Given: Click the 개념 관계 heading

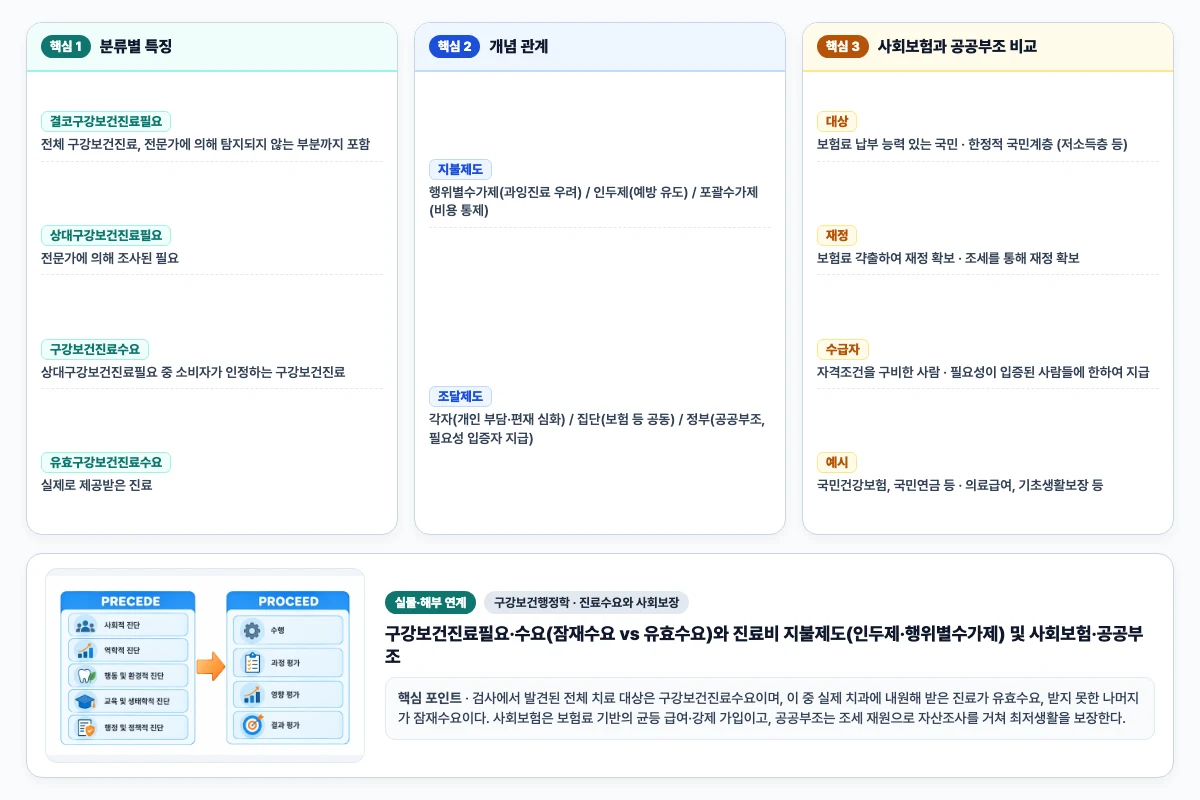Looking at the screenshot, I should coord(518,47).
